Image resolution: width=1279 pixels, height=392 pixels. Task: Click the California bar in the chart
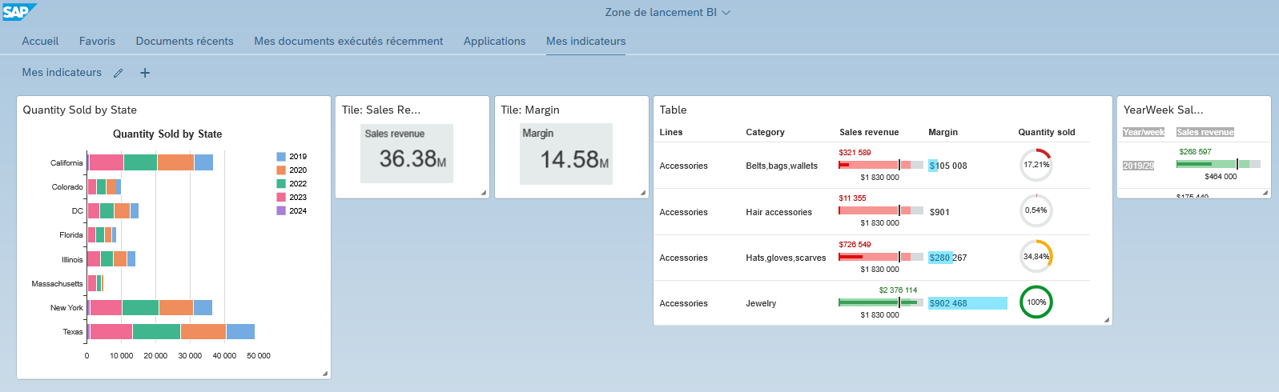tap(150, 163)
